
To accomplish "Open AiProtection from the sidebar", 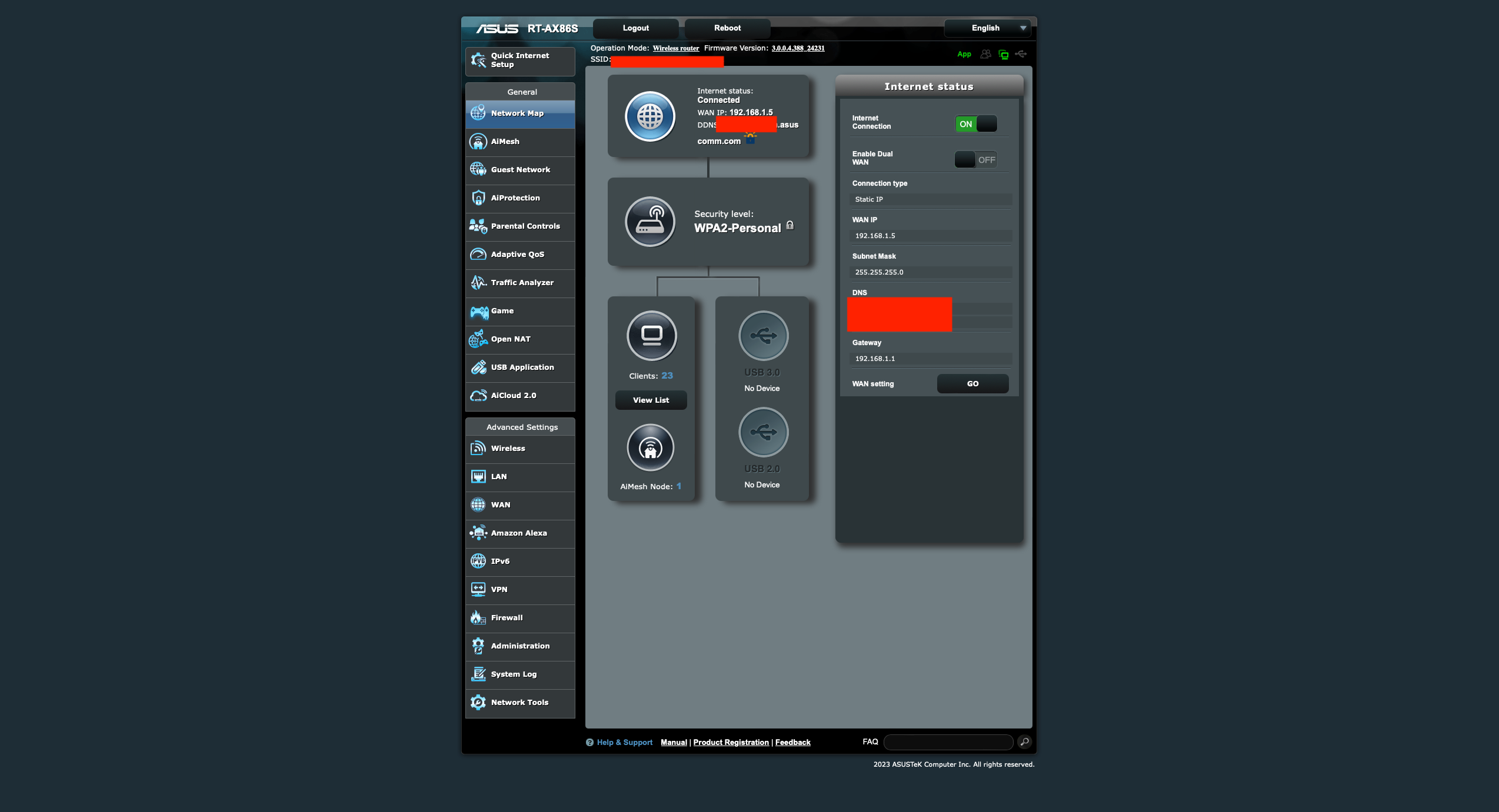I will coord(515,198).
